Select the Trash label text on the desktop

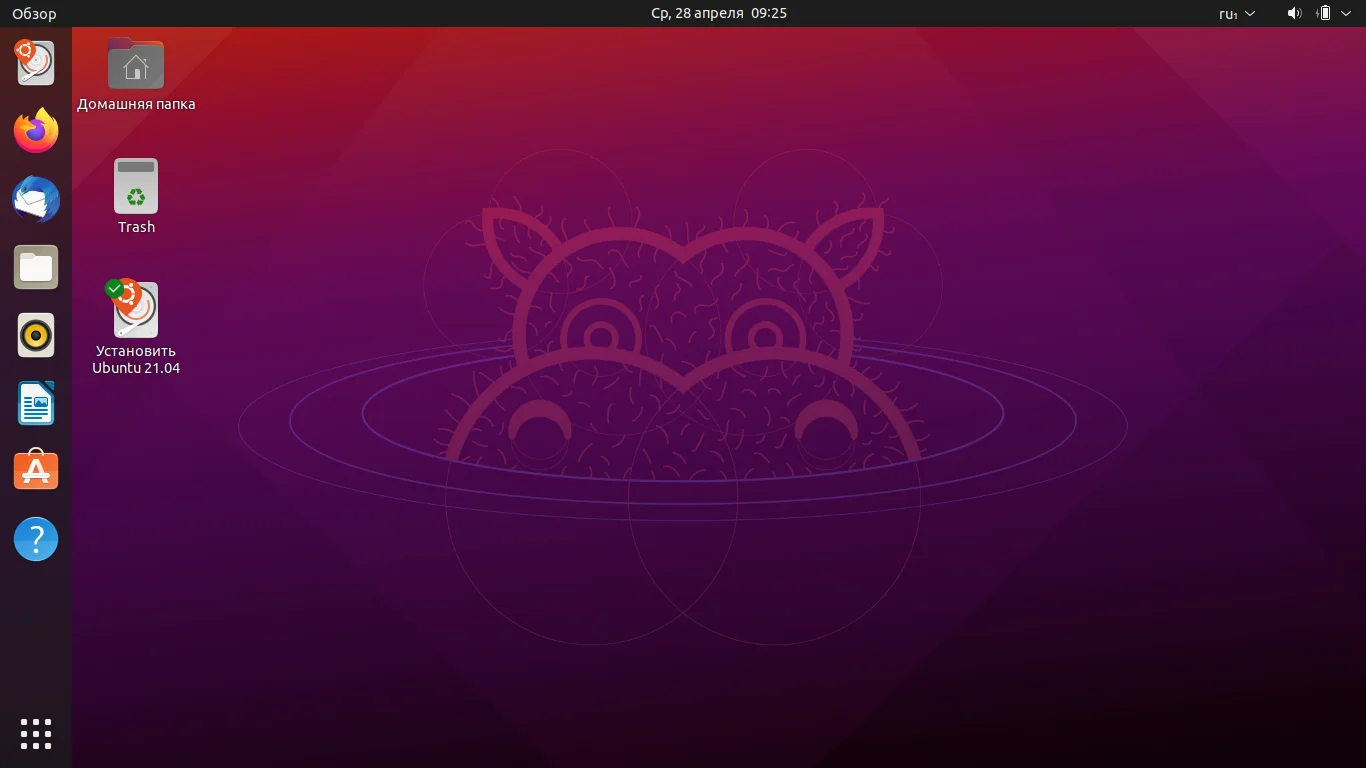point(136,226)
